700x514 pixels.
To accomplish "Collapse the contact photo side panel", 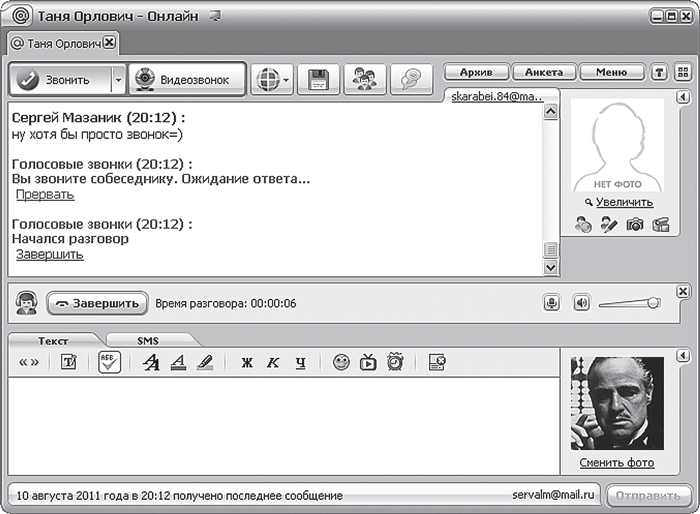I will [x=683, y=96].
